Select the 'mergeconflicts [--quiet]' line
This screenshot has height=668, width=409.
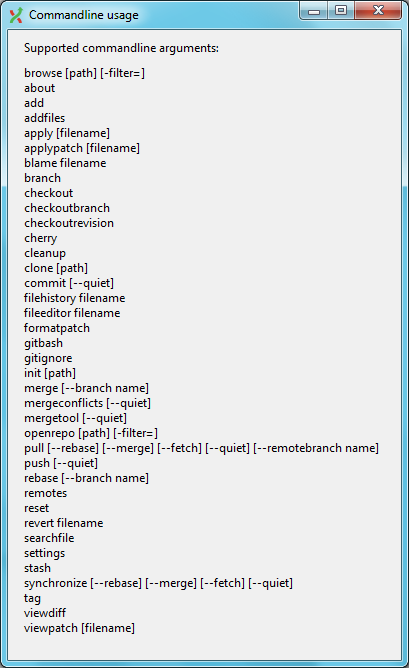click(87, 403)
